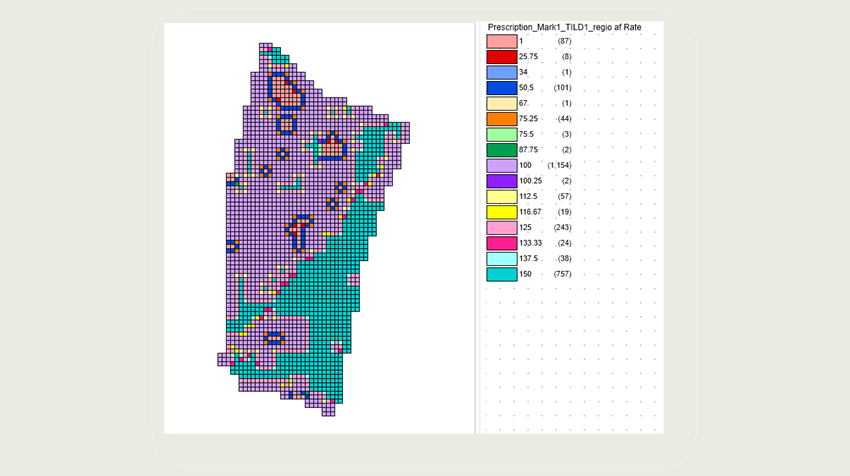Select the magenta 133.33 rate swatch

pyautogui.click(x=501, y=243)
